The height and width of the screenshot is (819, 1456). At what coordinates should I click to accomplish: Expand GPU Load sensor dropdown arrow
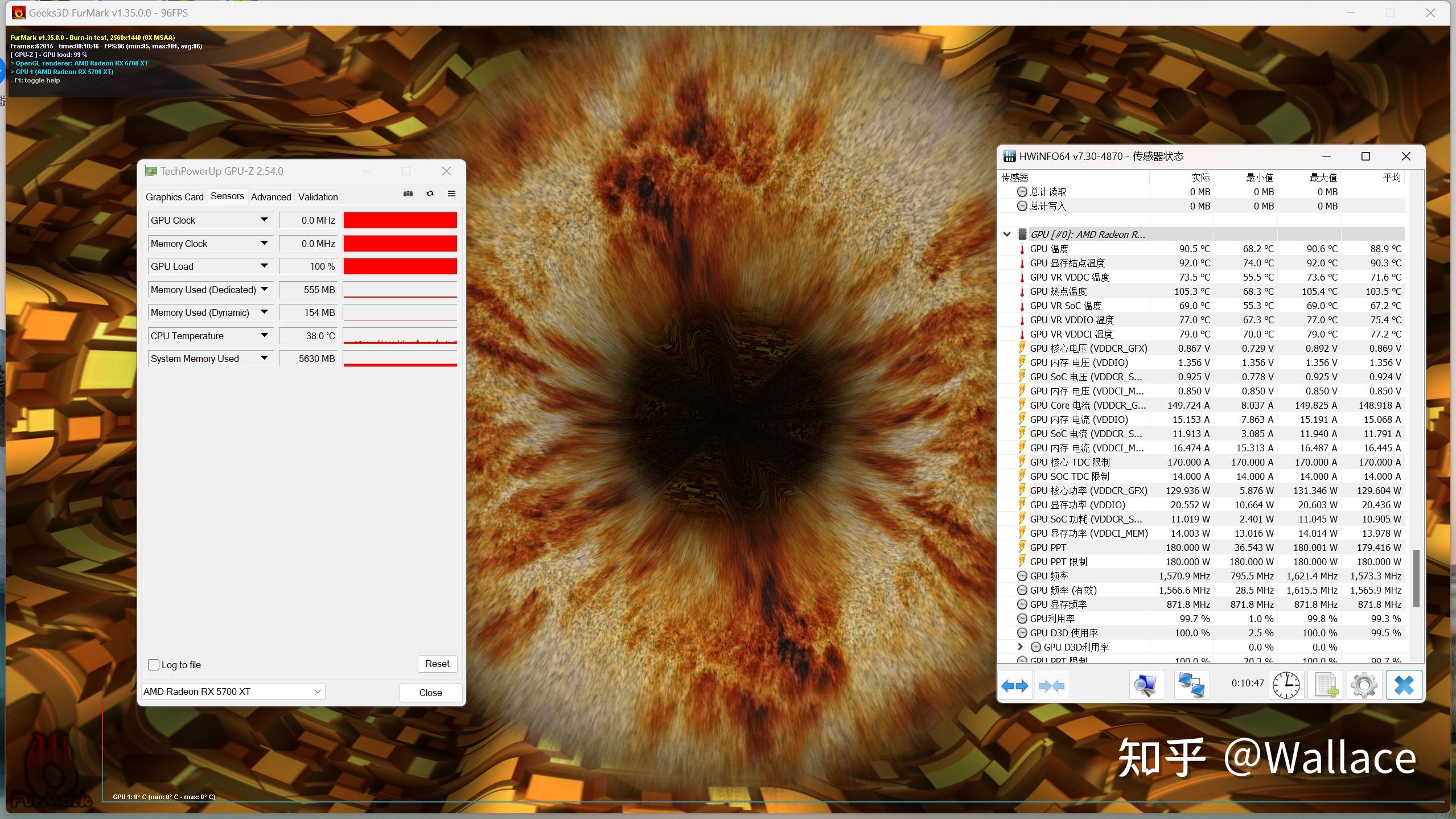262,265
